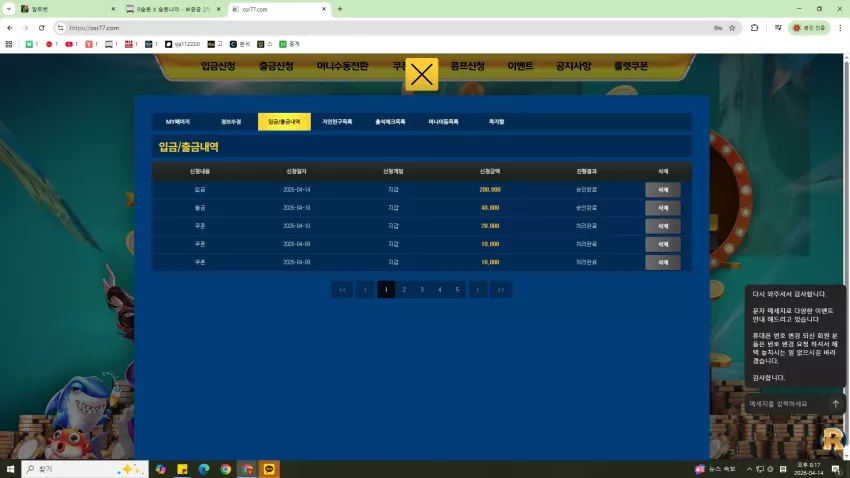Go to page 5 of history
The width and height of the screenshot is (850, 478).
458,289
